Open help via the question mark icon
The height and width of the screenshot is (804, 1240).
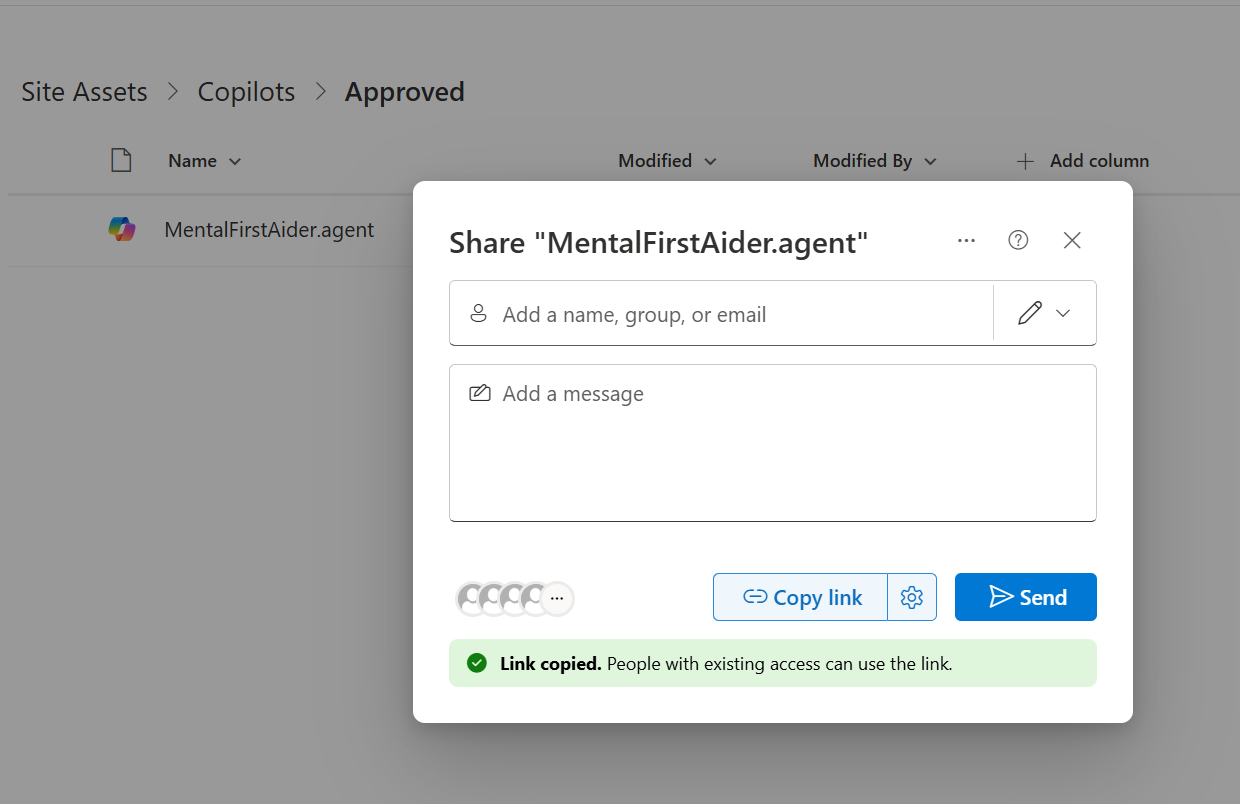[1018, 240]
